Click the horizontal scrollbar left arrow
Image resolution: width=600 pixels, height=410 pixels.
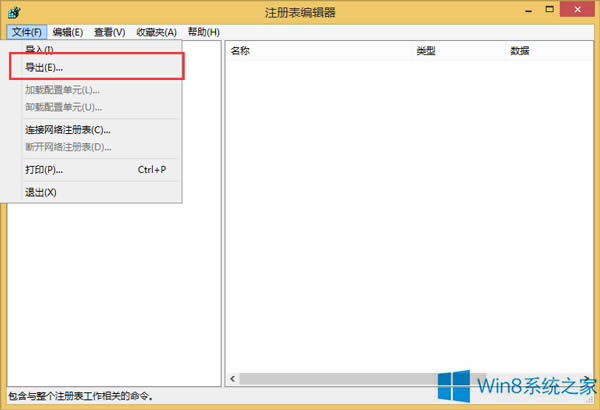pos(233,379)
